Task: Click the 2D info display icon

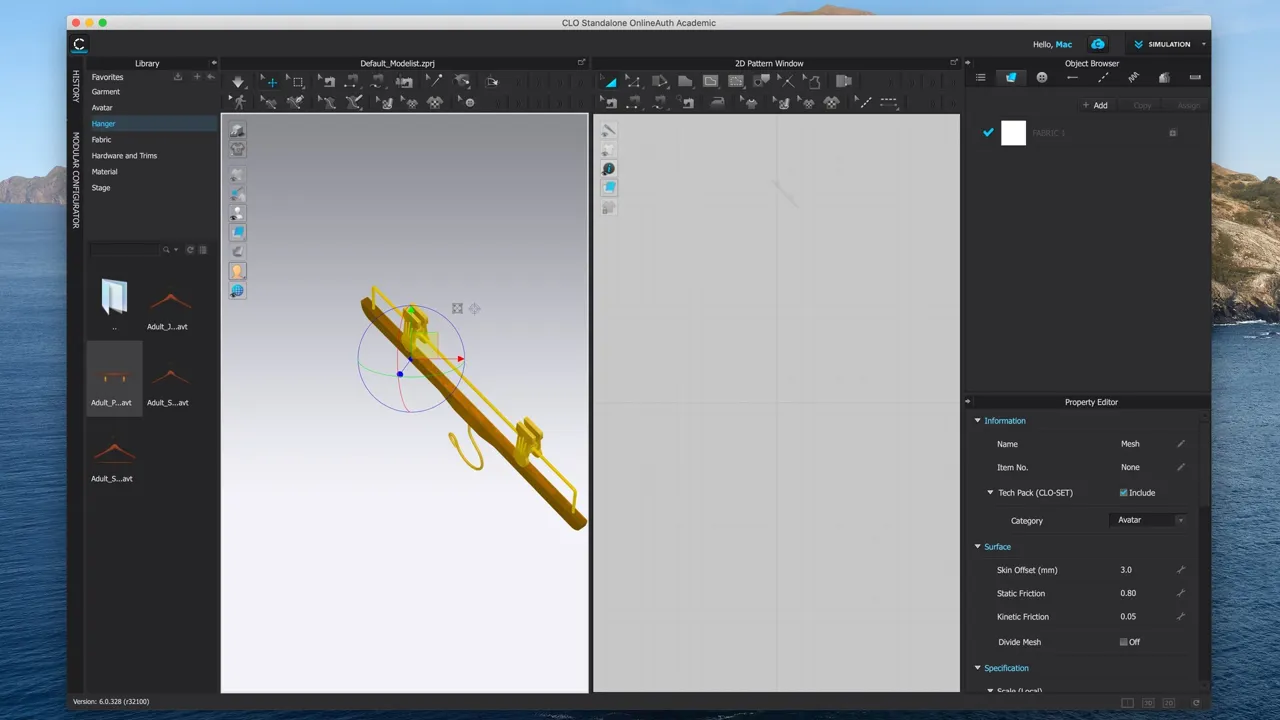Action: 609,168
